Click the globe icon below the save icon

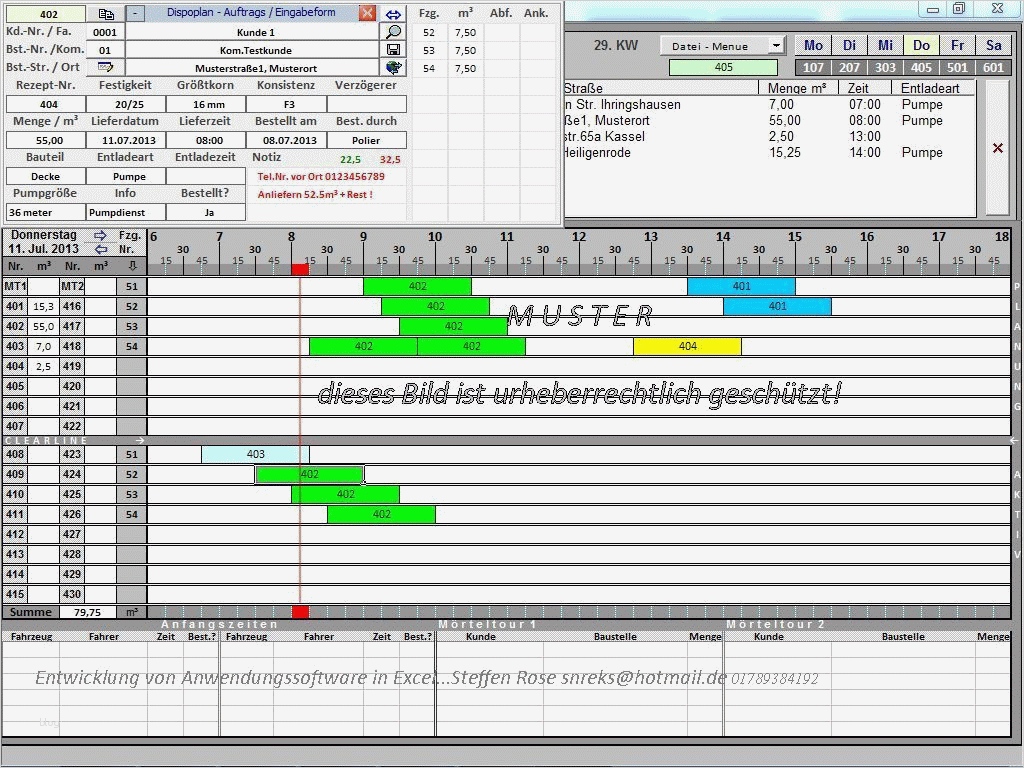click(x=393, y=67)
